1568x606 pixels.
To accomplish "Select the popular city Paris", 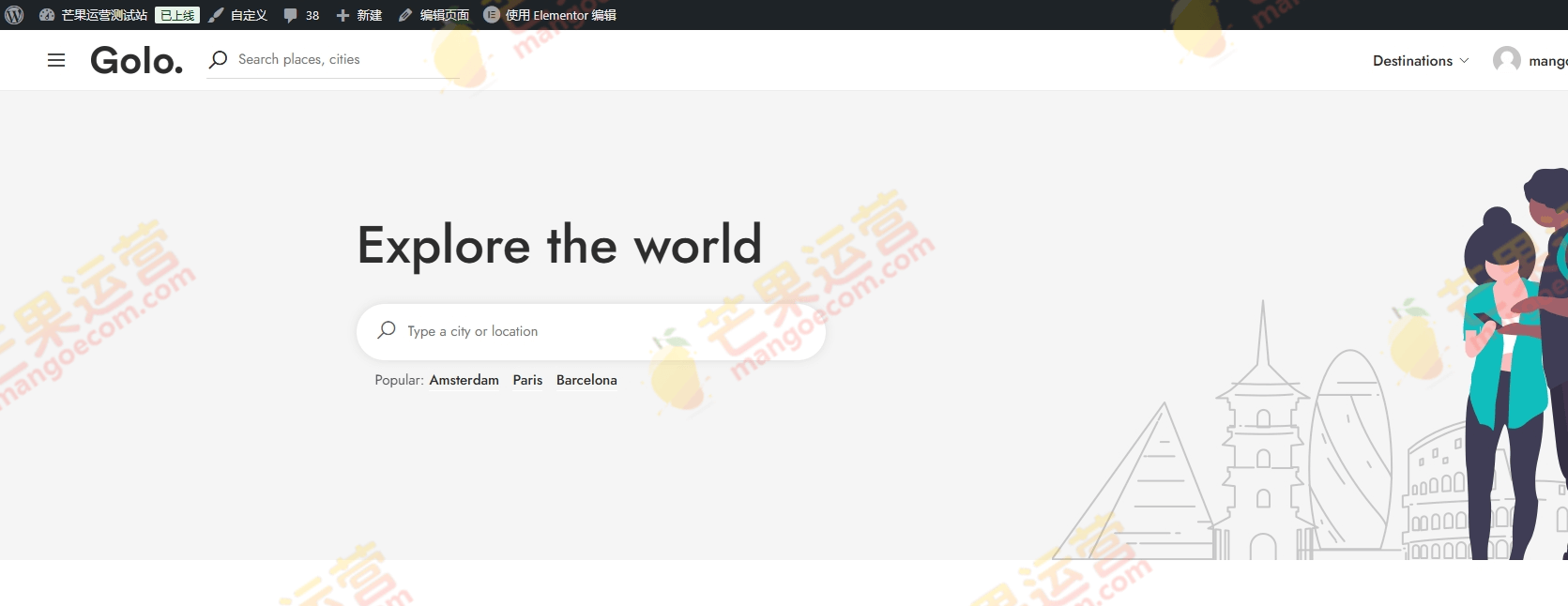I will pos(527,380).
